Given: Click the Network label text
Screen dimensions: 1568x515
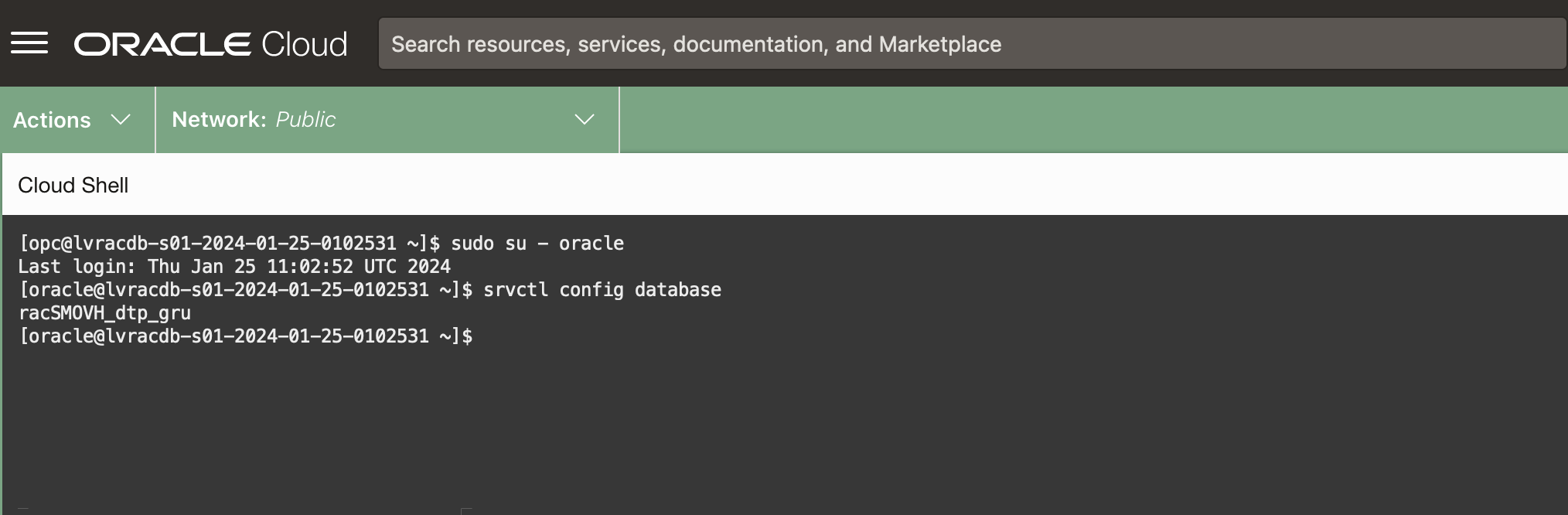Looking at the screenshot, I should (218, 120).
